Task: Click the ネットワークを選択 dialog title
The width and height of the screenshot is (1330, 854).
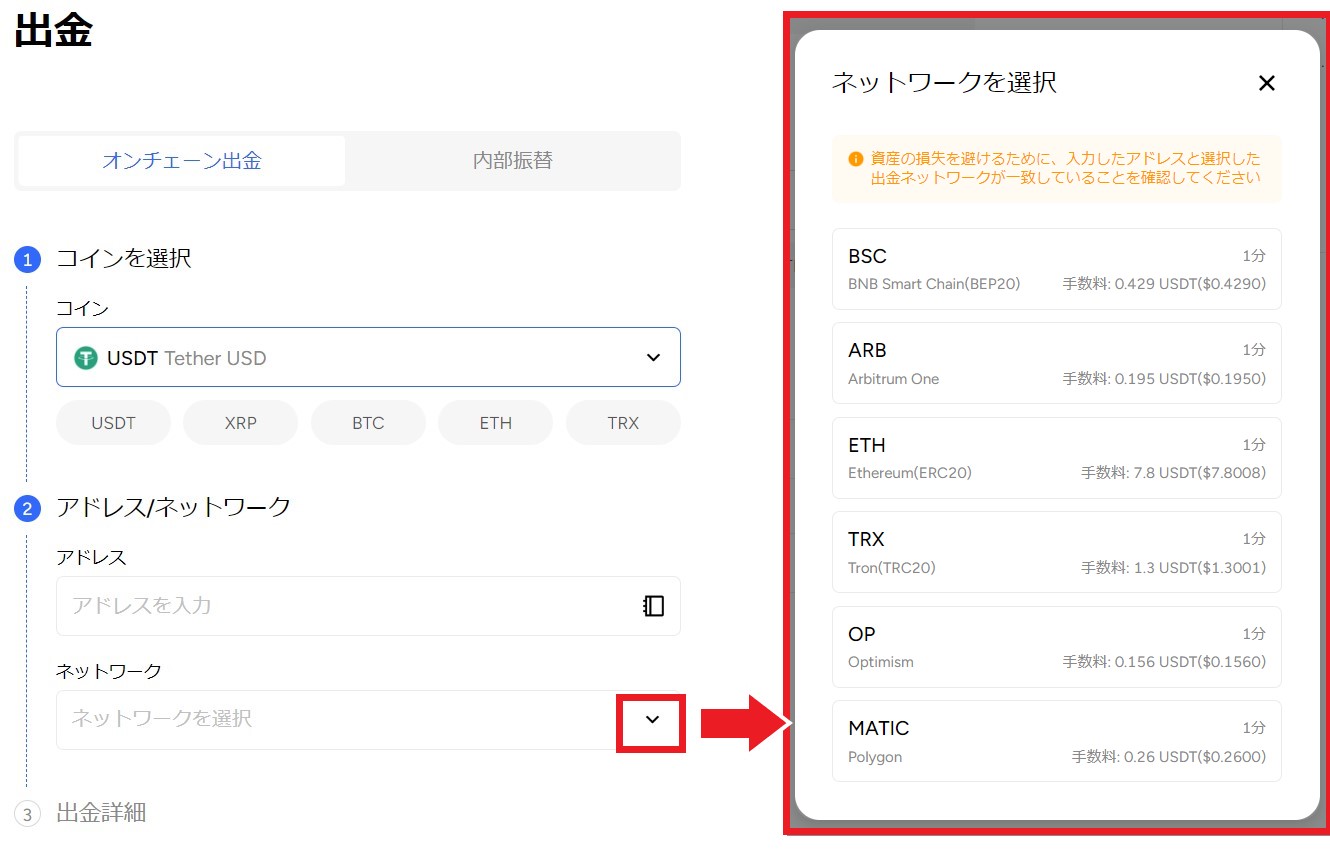Action: (x=944, y=82)
